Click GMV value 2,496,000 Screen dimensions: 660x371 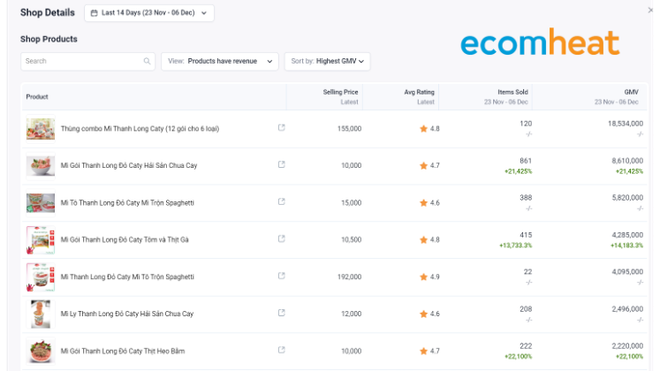click(x=628, y=309)
